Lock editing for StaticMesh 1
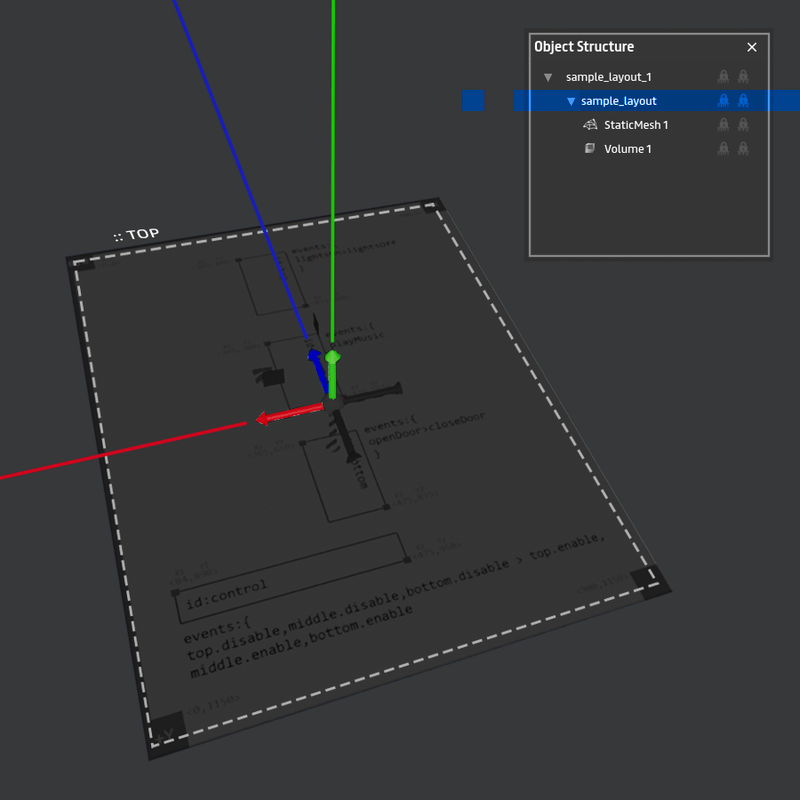The image size is (800, 800). tap(723, 125)
